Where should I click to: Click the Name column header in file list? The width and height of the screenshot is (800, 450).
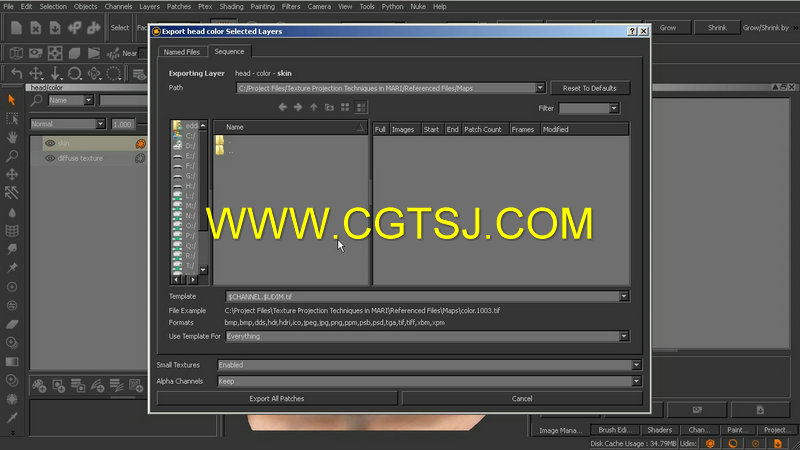[x=290, y=127]
